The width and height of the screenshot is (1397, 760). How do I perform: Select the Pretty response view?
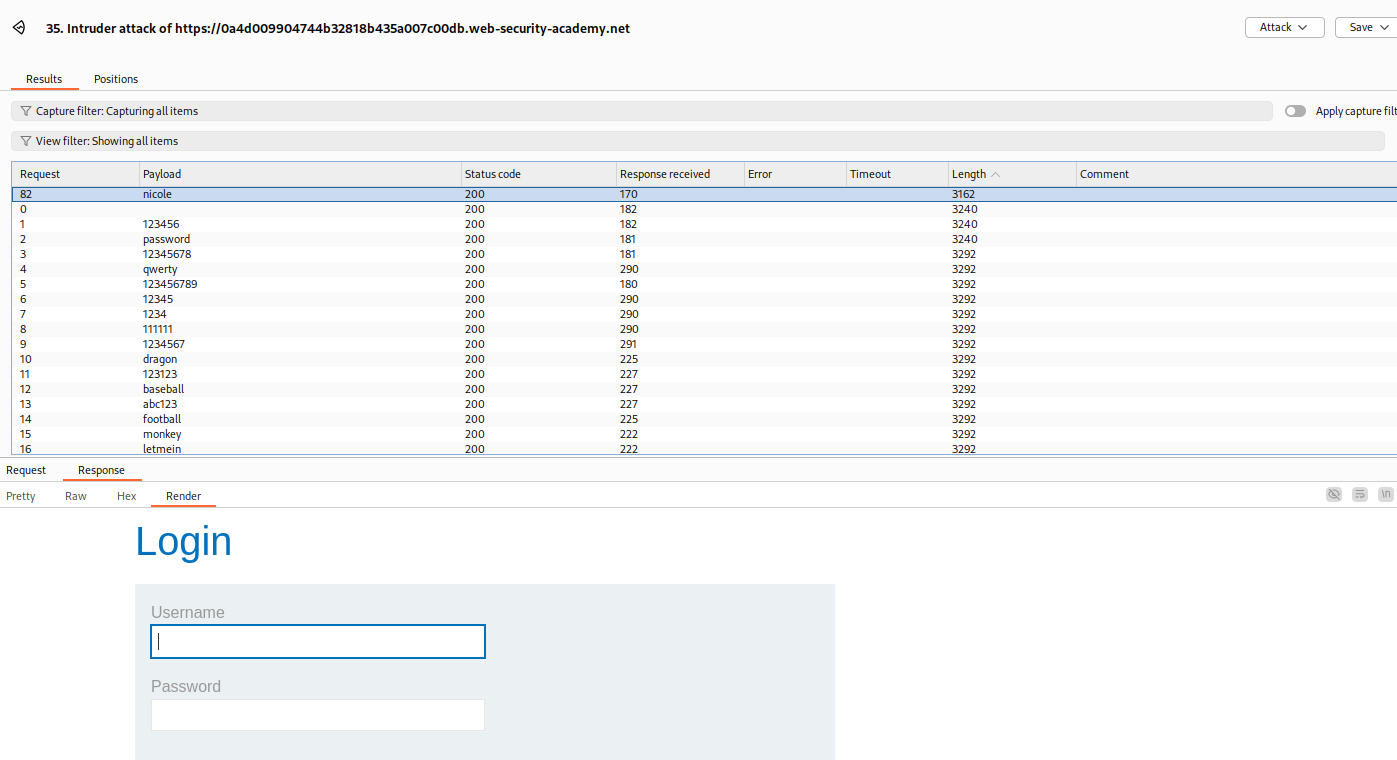coord(21,496)
